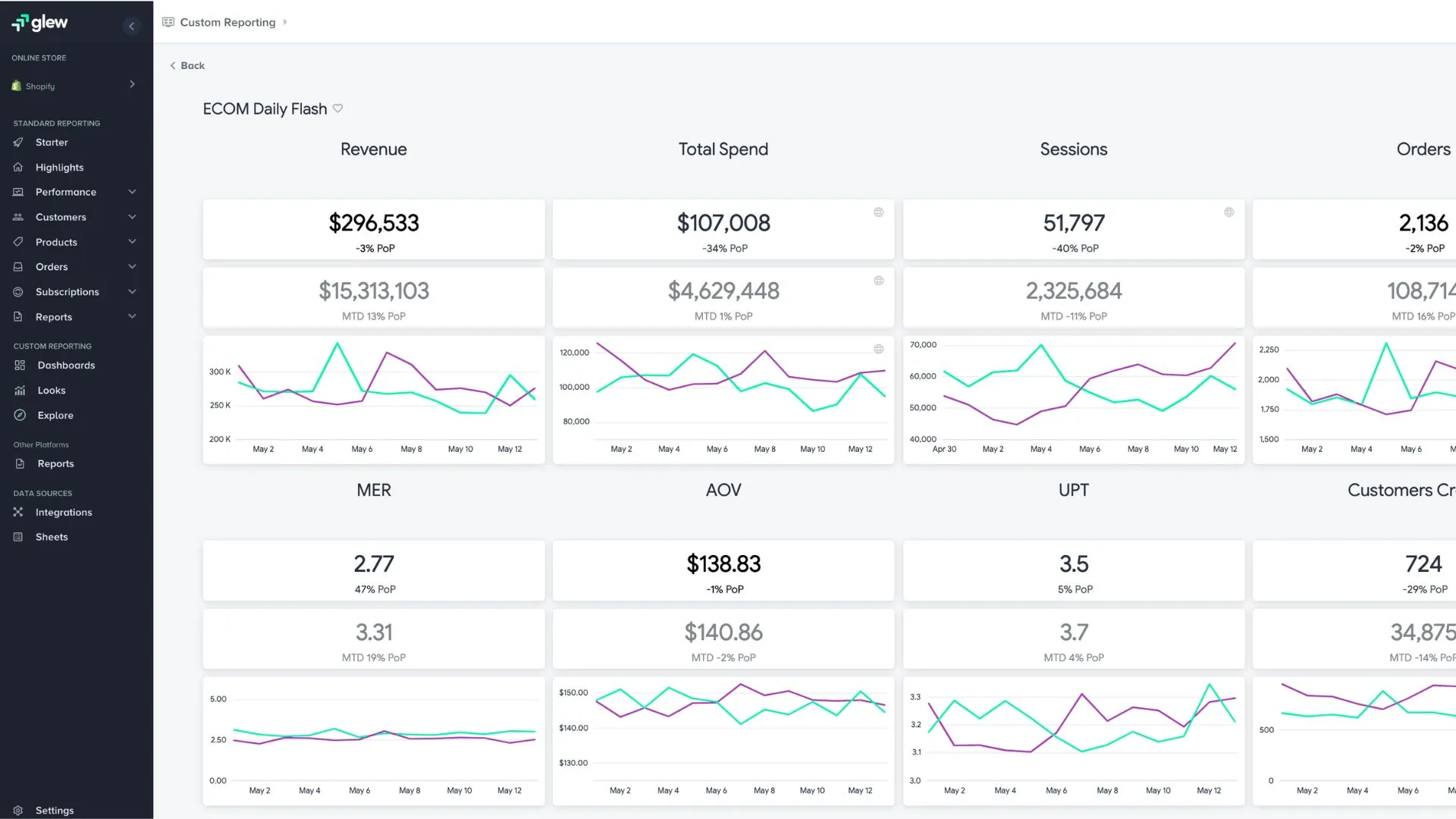This screenshot has height=819, width=1456.
Task: Click the Settings gear icon
Action: pyautogui.click(x=18, y=811)
